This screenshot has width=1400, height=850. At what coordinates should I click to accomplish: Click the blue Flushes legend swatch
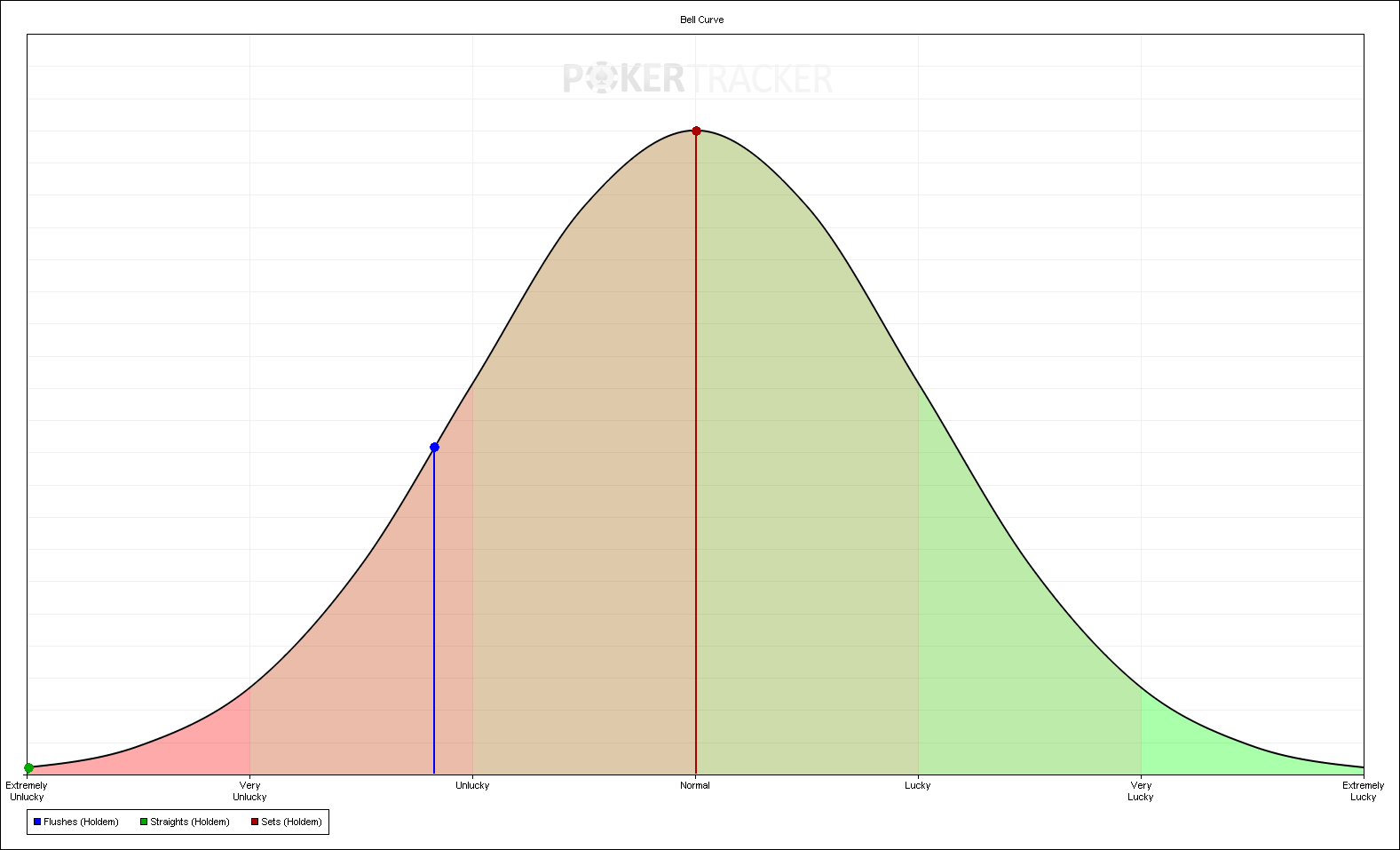(37, 822)
